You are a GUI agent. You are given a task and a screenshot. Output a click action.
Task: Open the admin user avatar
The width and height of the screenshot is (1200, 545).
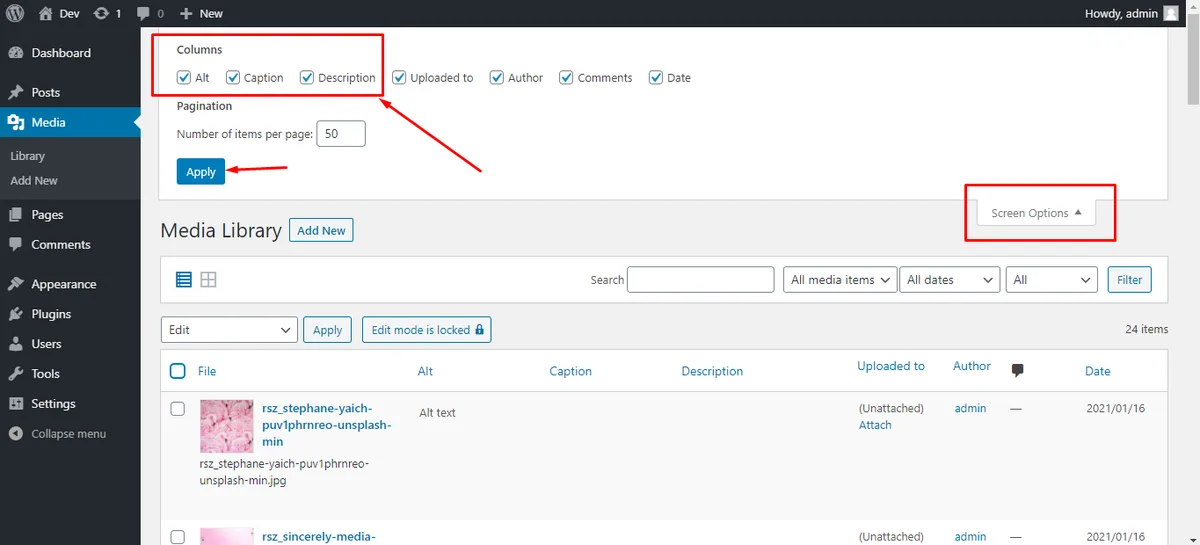(x=1170, y=13)
